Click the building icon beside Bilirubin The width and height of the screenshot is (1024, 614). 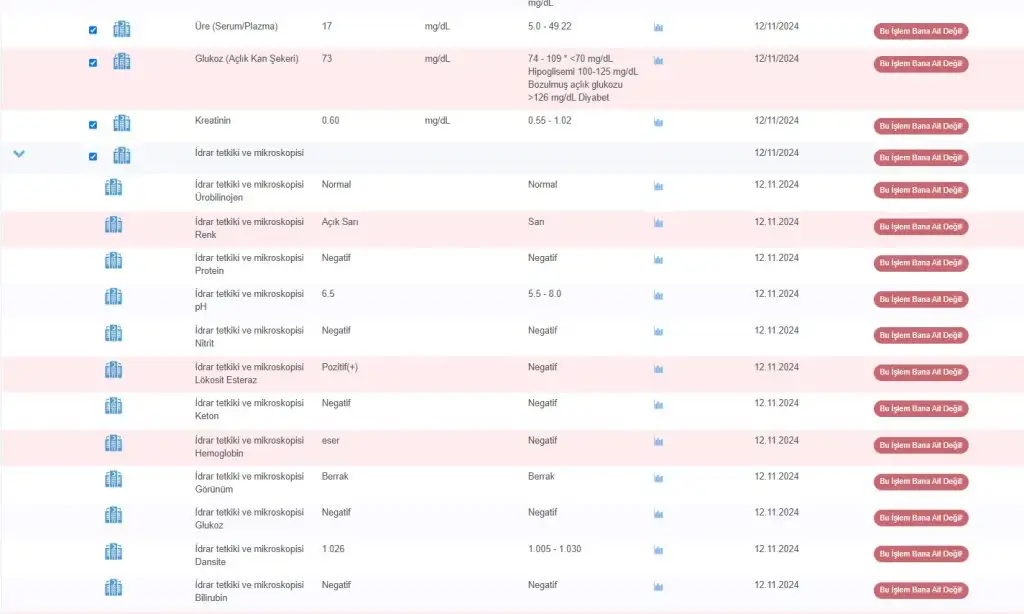[114, 588]
